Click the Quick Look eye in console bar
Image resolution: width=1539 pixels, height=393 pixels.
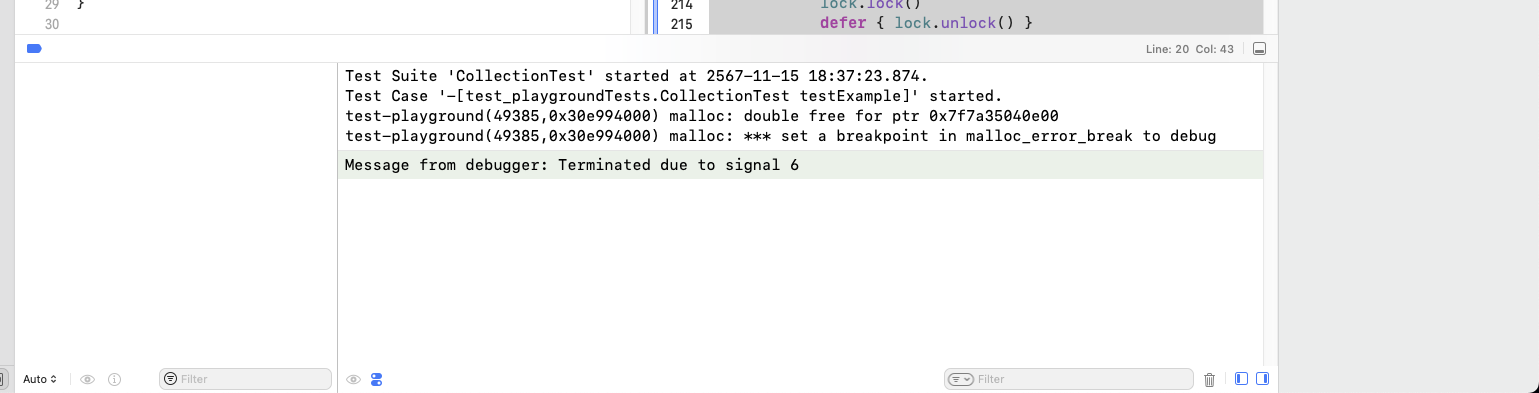tap(353, 380)
